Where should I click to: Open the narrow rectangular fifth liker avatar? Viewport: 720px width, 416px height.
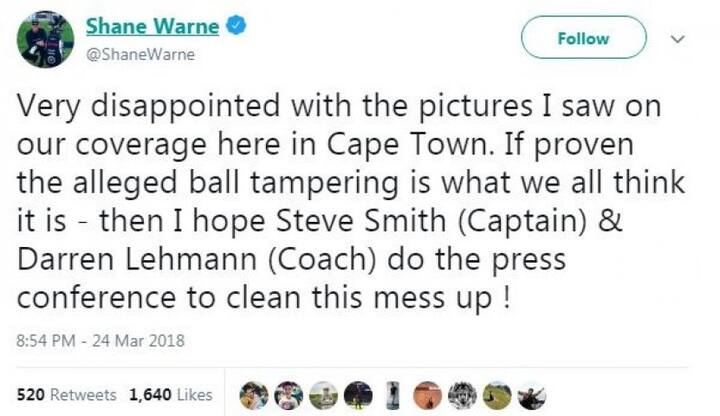tap(393, 395)
